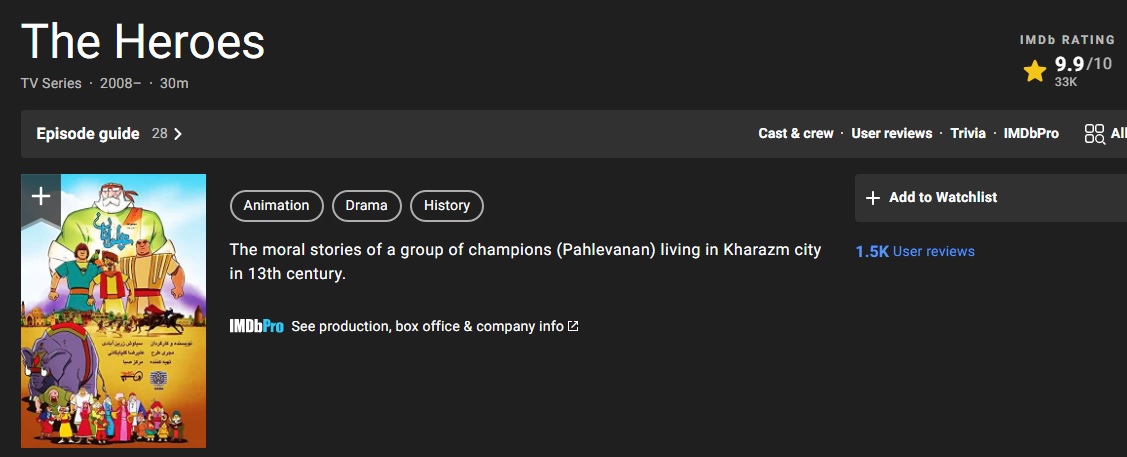Click the IMDbPro logo under the description
The width and height of the screenshot is (1127, 457).
pyautogui.click(x=256, y=326)
